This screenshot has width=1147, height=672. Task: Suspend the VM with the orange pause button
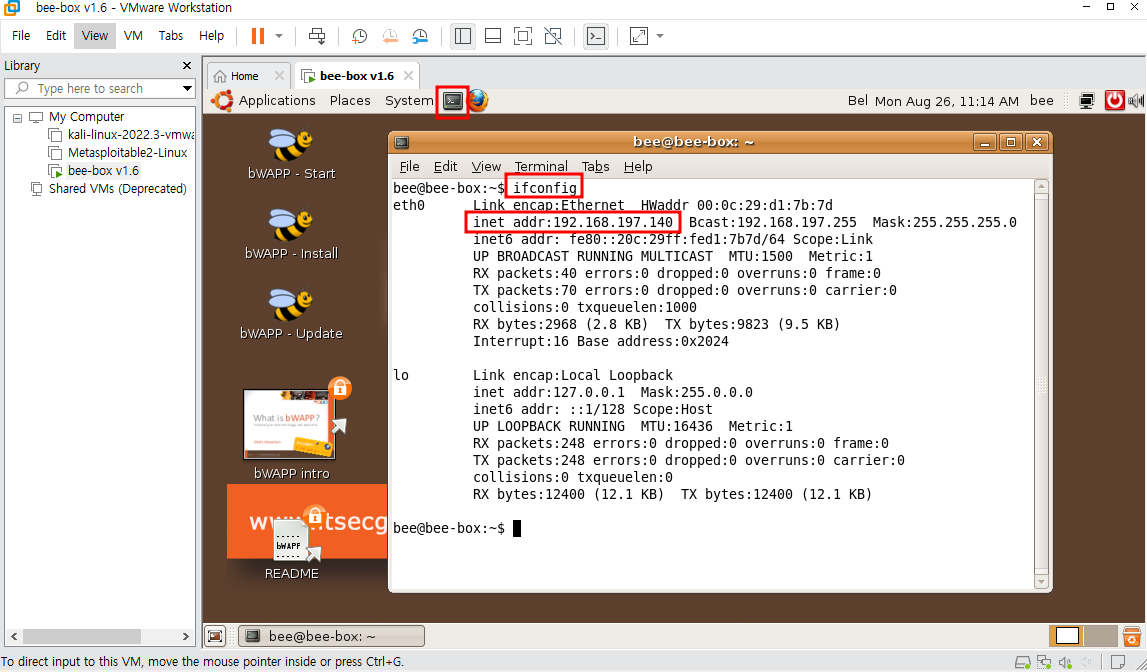[x=257, y=36]
